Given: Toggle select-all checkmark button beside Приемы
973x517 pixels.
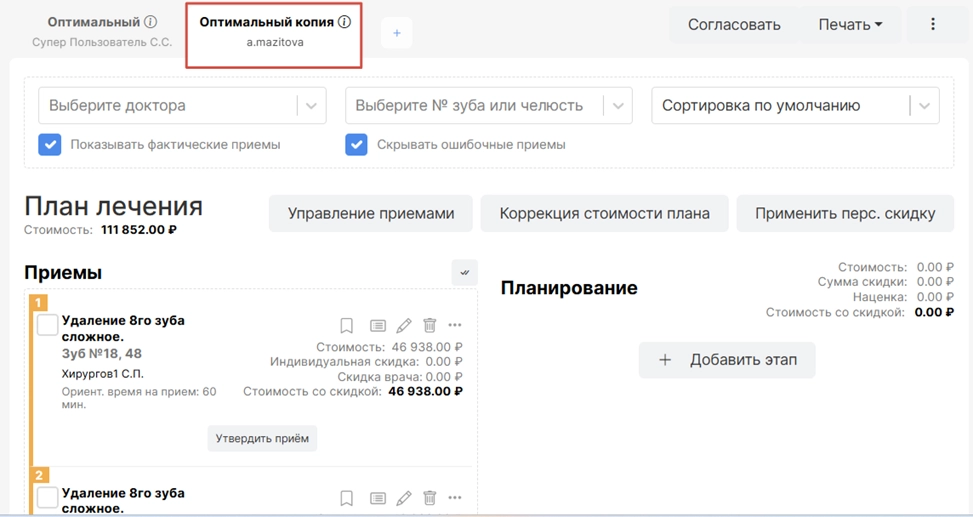Looking at the screenshot, I should pos(464,272).
